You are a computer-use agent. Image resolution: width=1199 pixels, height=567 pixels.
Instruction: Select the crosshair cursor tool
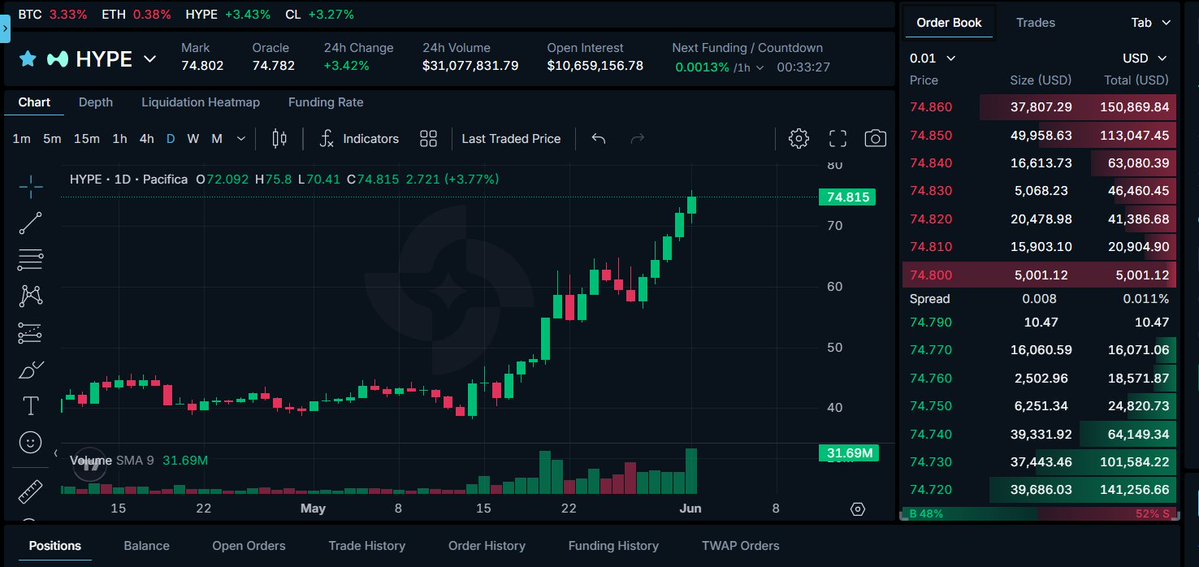(31, 185)
